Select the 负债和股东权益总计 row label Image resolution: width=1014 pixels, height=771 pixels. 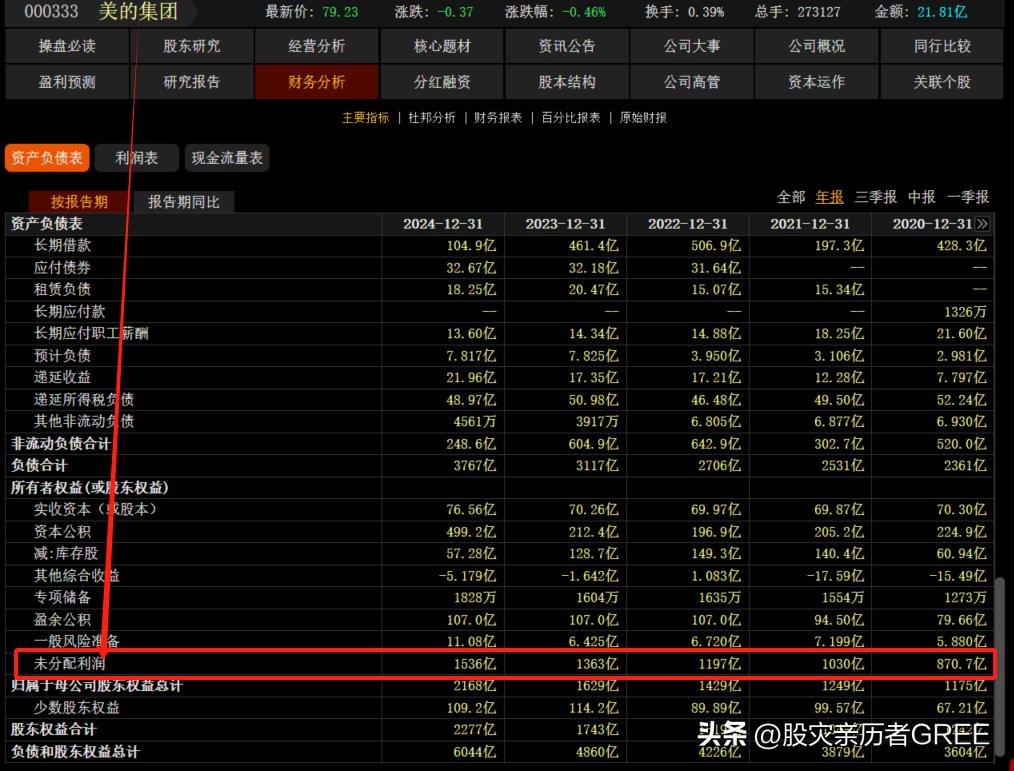coord(75,752)
